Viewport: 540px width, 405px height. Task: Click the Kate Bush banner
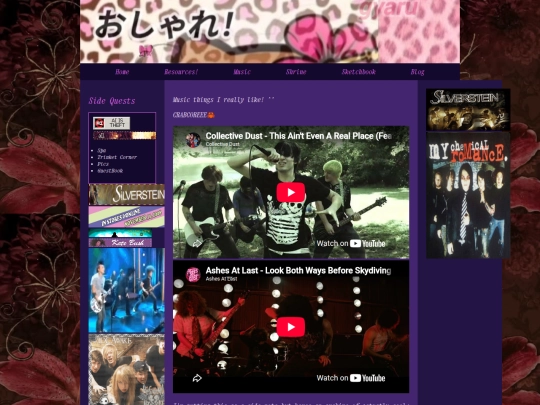point(120,243)
